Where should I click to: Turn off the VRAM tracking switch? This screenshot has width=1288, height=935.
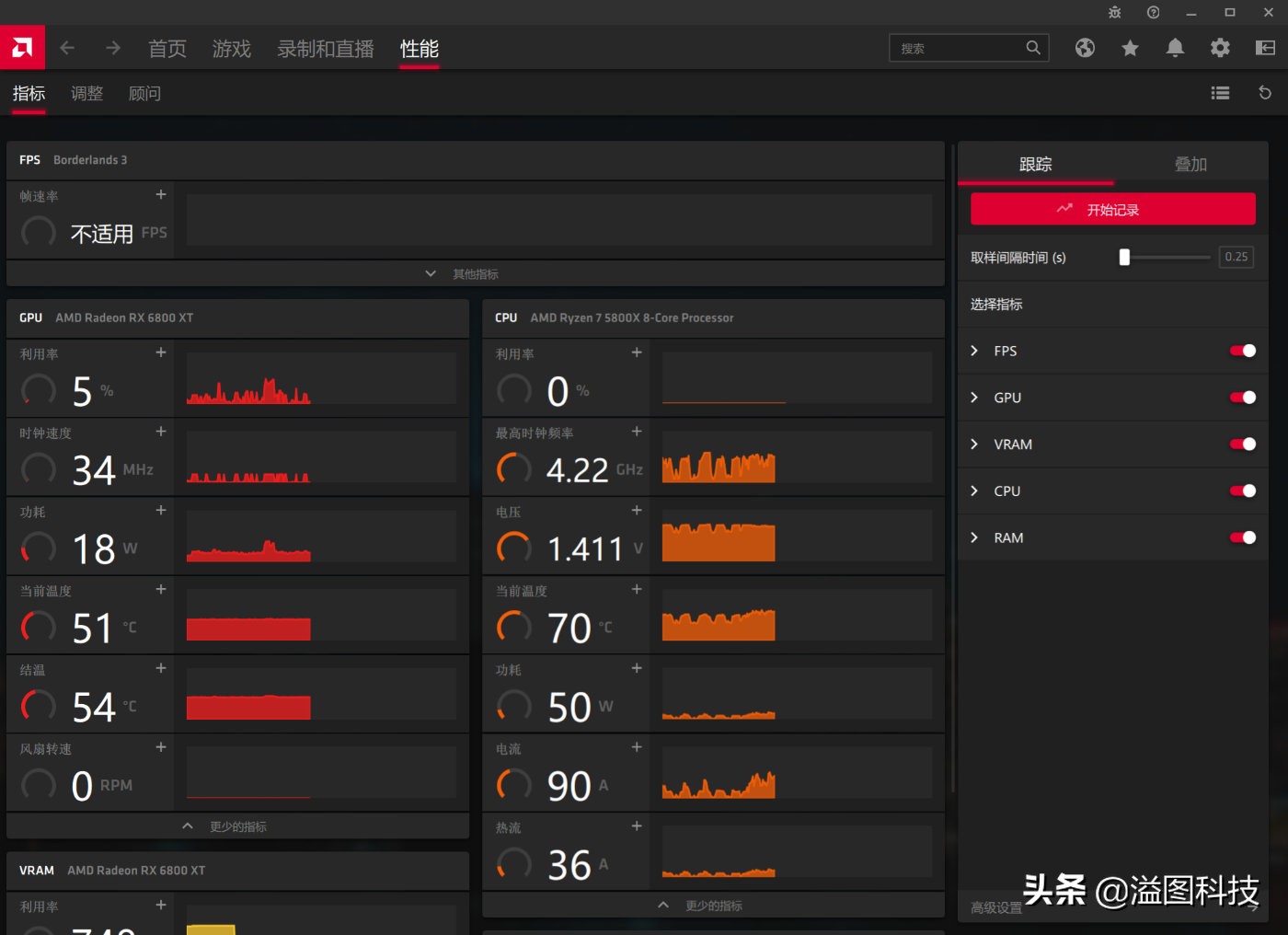pos(1243,444)
